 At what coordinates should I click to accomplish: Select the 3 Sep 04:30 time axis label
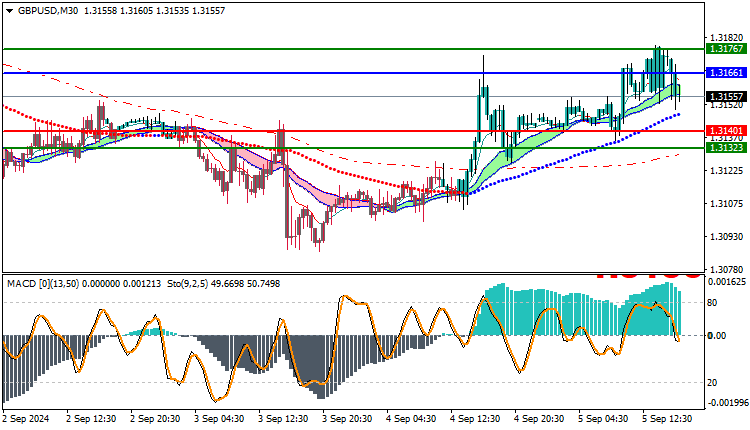point(219,419)
